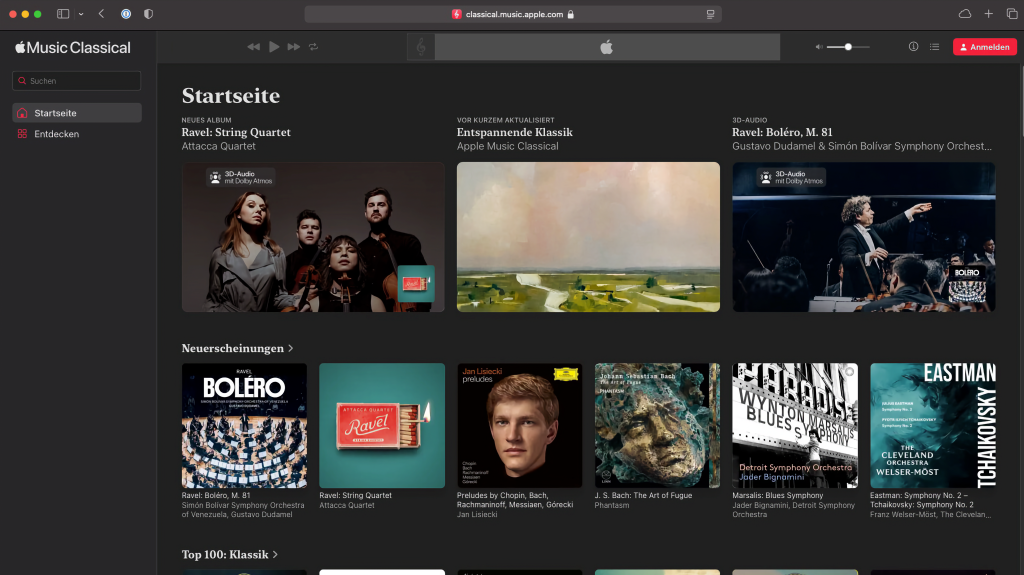Click the previous track rewind button
Viewport: 1024px width, 575px height.
pos(253,47)
